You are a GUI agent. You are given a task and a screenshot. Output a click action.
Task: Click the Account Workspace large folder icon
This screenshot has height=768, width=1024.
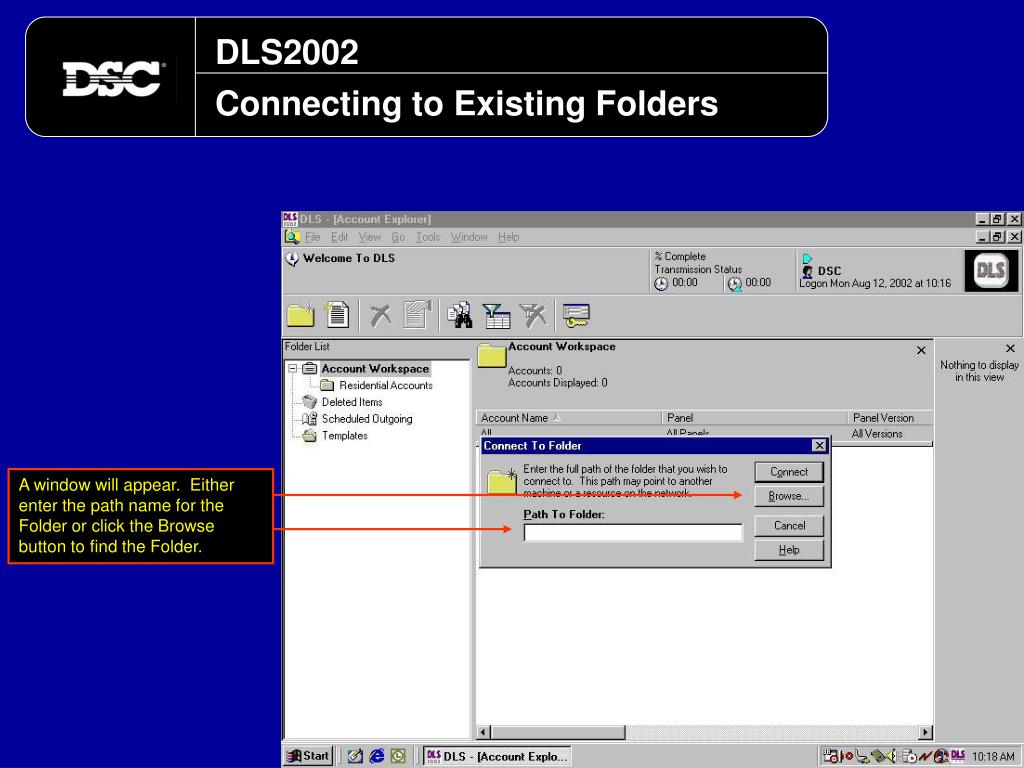point(492,355)
